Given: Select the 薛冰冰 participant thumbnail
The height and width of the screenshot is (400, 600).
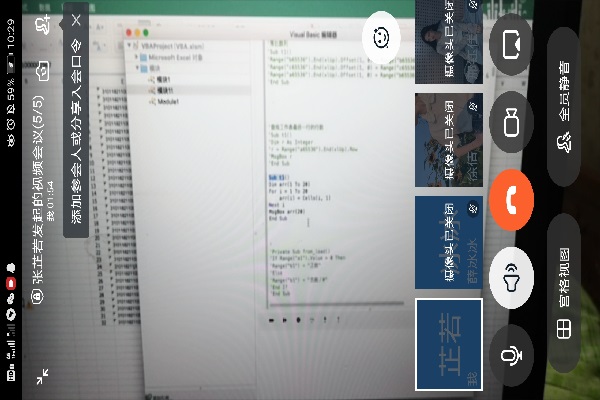Looking at the screenshot, I should (449, 242).
